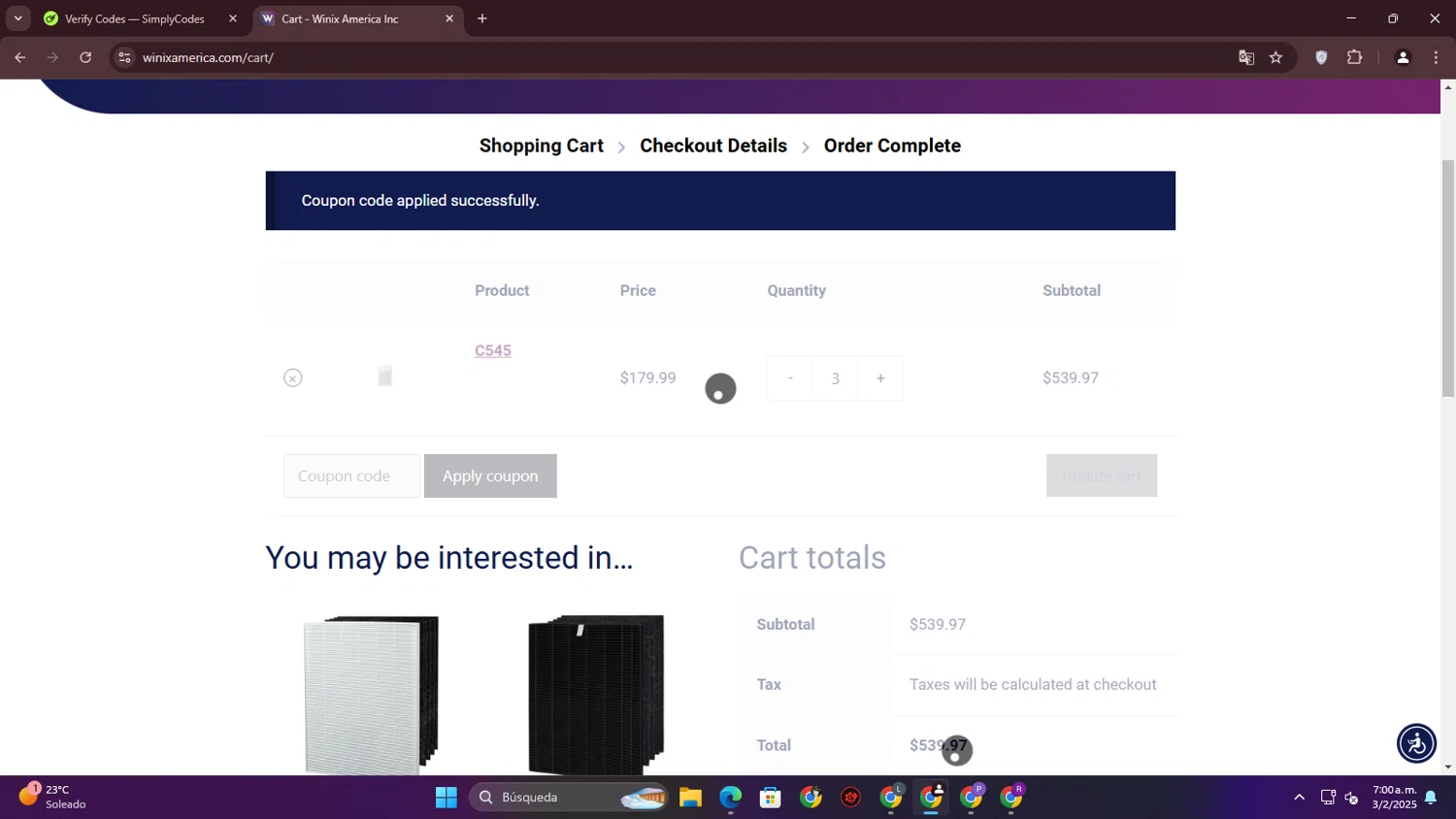Click the C545 price $179.99
The width and height of the screenshot is (1456, 819).
pyautogui.click(x=648, y=377)
